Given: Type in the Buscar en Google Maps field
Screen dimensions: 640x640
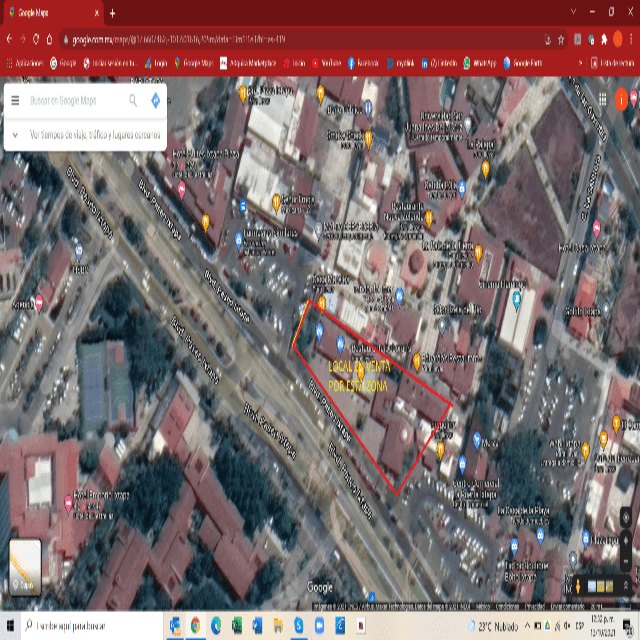Looking at the screenshot, I should (75, 101).
